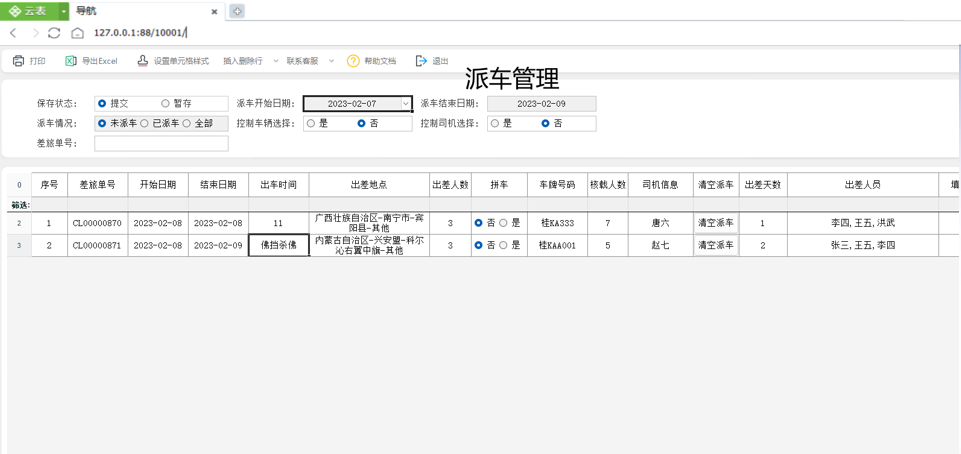Click the 打印 toolbar label
Screen dimensions: 961x454
37,61
